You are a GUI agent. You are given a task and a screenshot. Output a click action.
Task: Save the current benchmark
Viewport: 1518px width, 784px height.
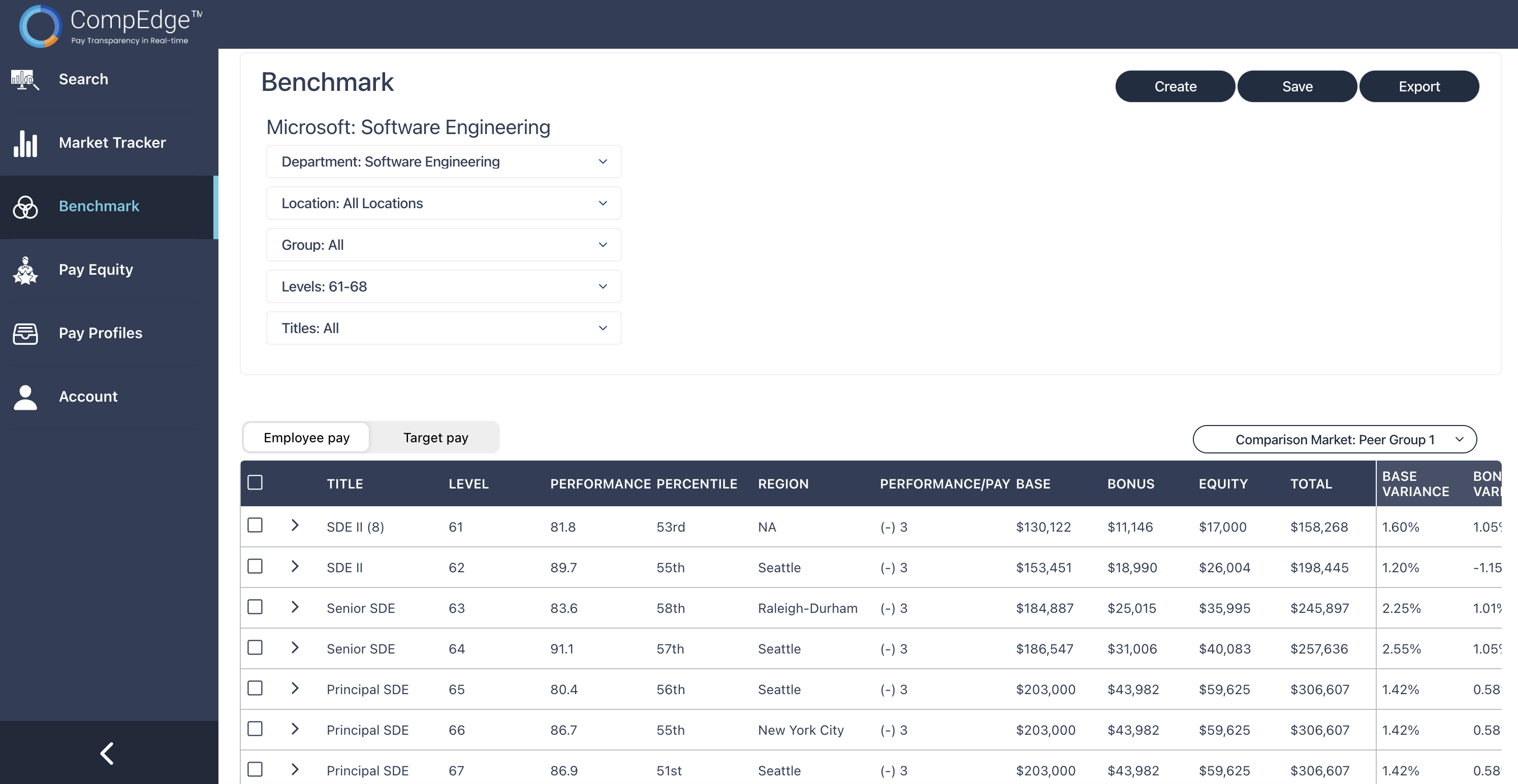pyautogui.click(x=1297, y=86)
